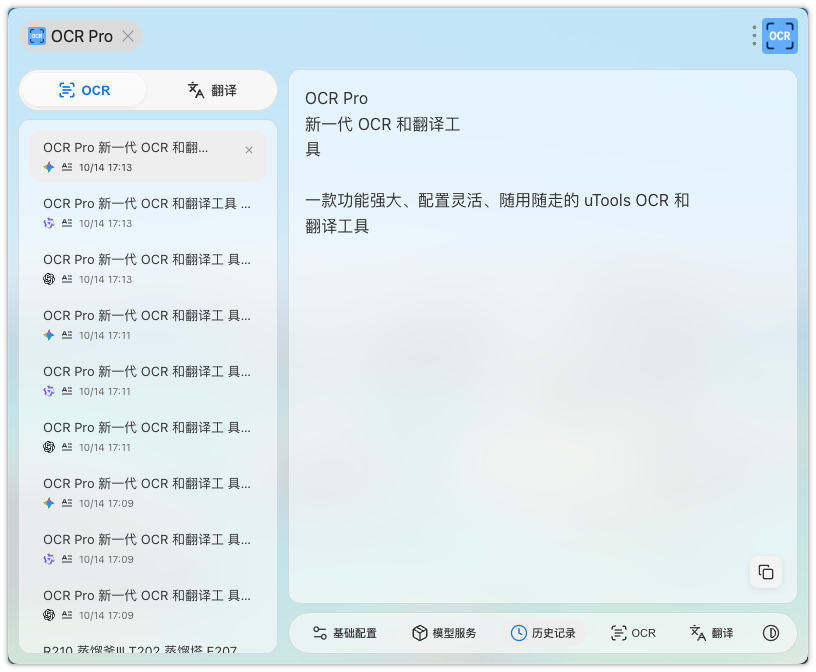Open the 17:11 history entry with the Gemini logo

(148, 324)
